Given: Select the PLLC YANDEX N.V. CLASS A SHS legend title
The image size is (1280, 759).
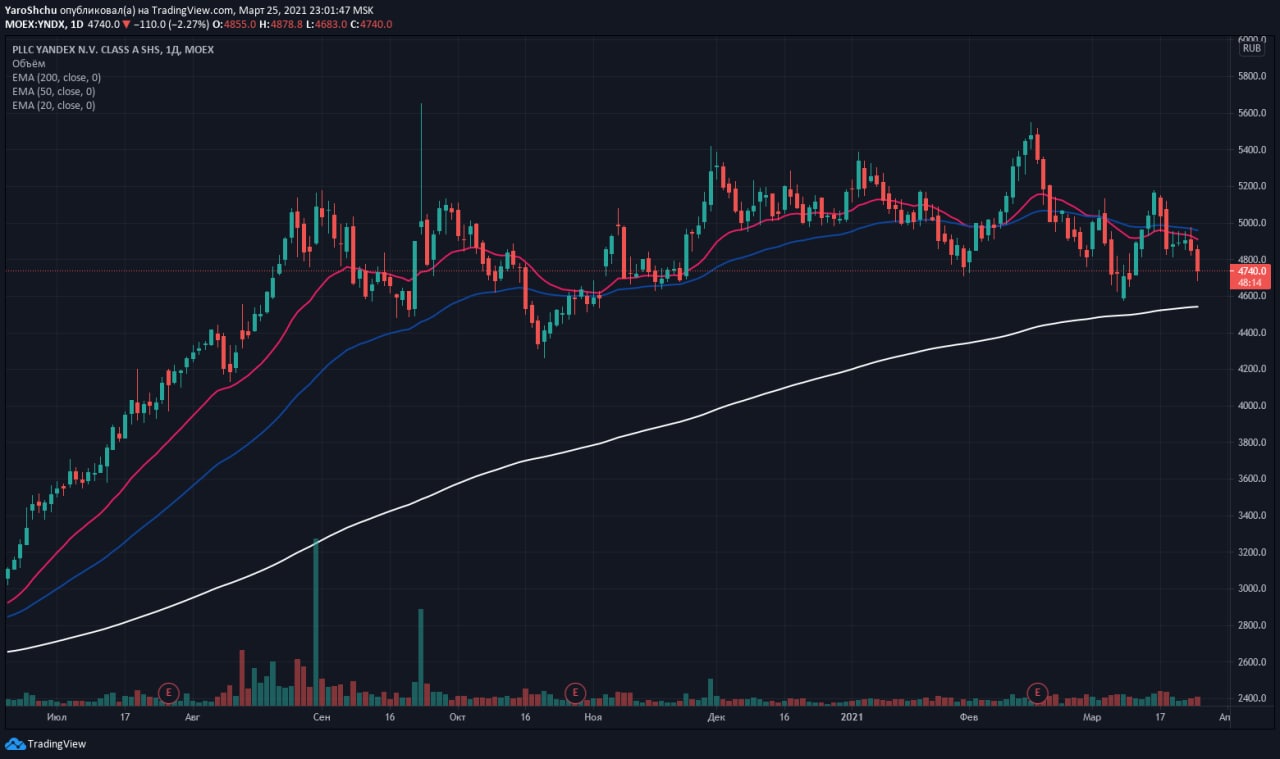Looking at the screenshot, I should [113, 49].
